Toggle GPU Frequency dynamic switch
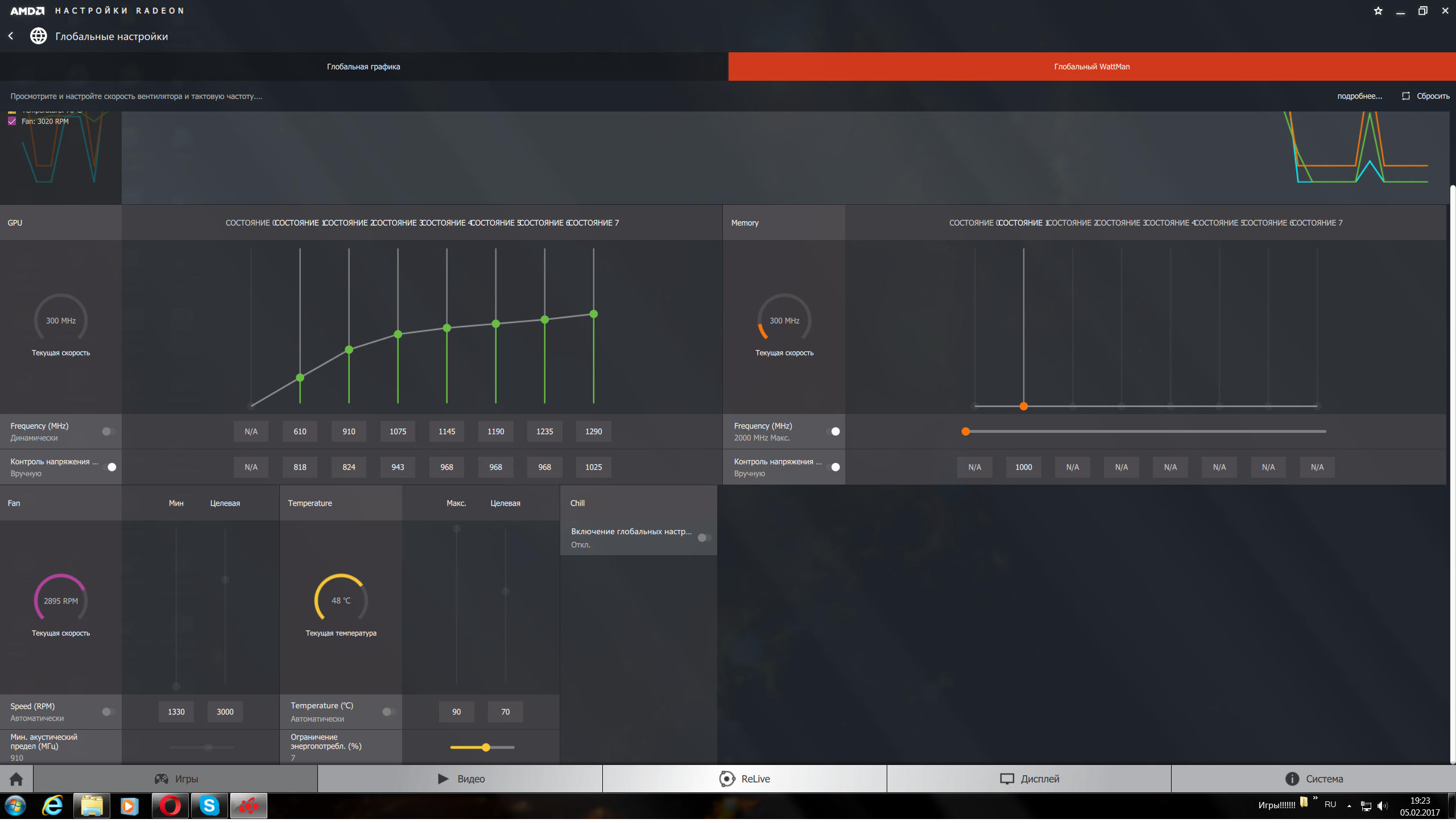The width and height of the screenshot is (1456, 823). coord(109,432)
